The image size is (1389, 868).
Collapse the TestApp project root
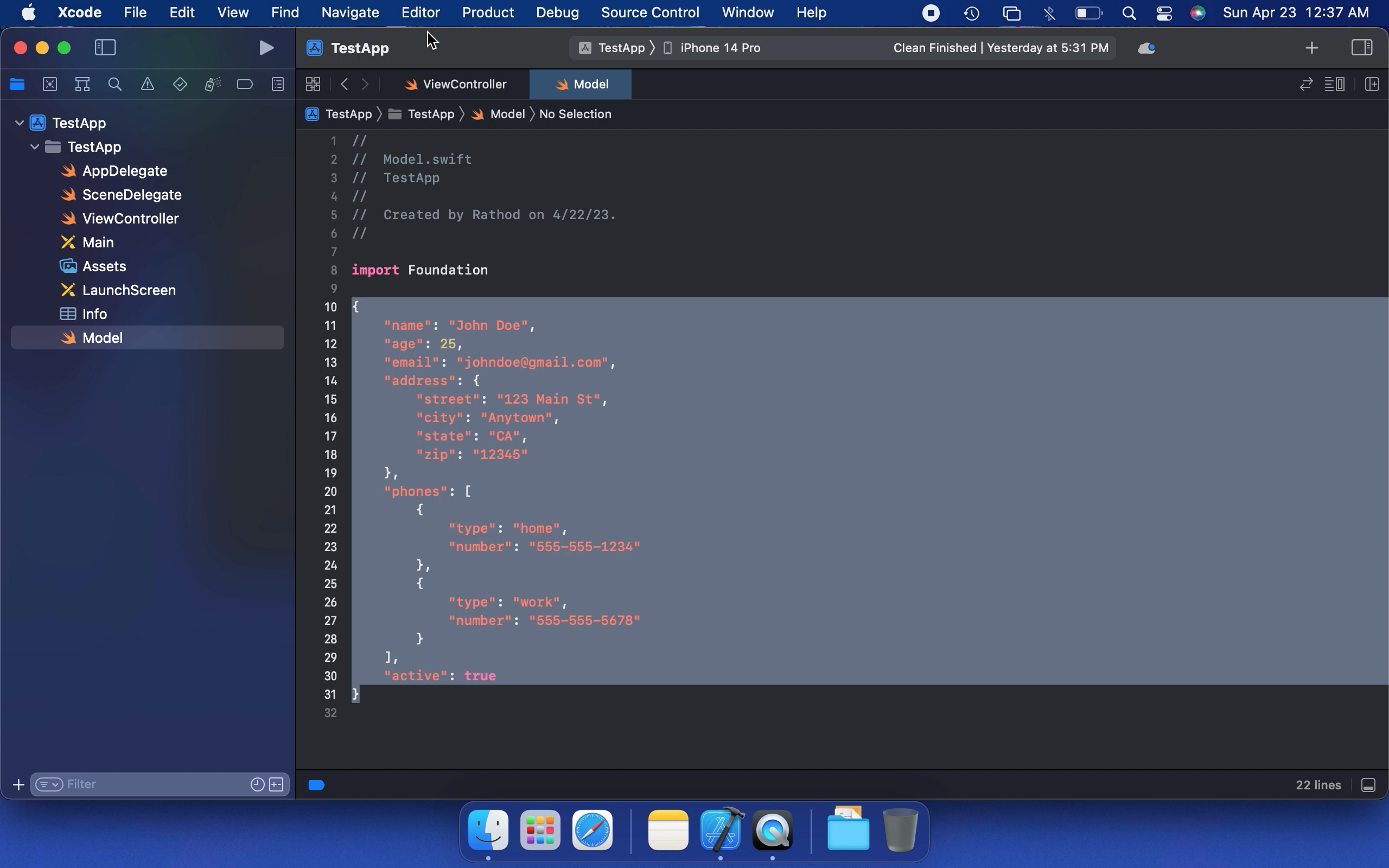tap(19, 123)
